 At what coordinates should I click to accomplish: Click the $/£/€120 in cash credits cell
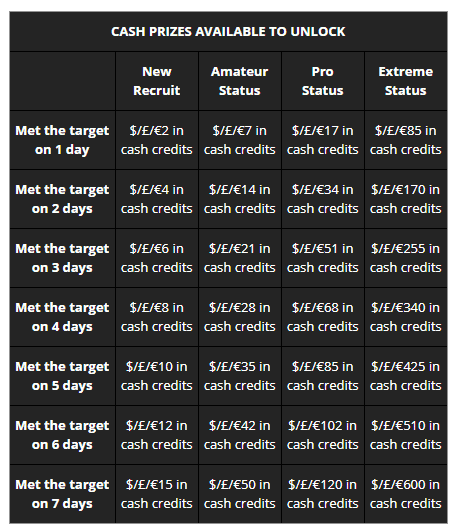tap(323, 494)
